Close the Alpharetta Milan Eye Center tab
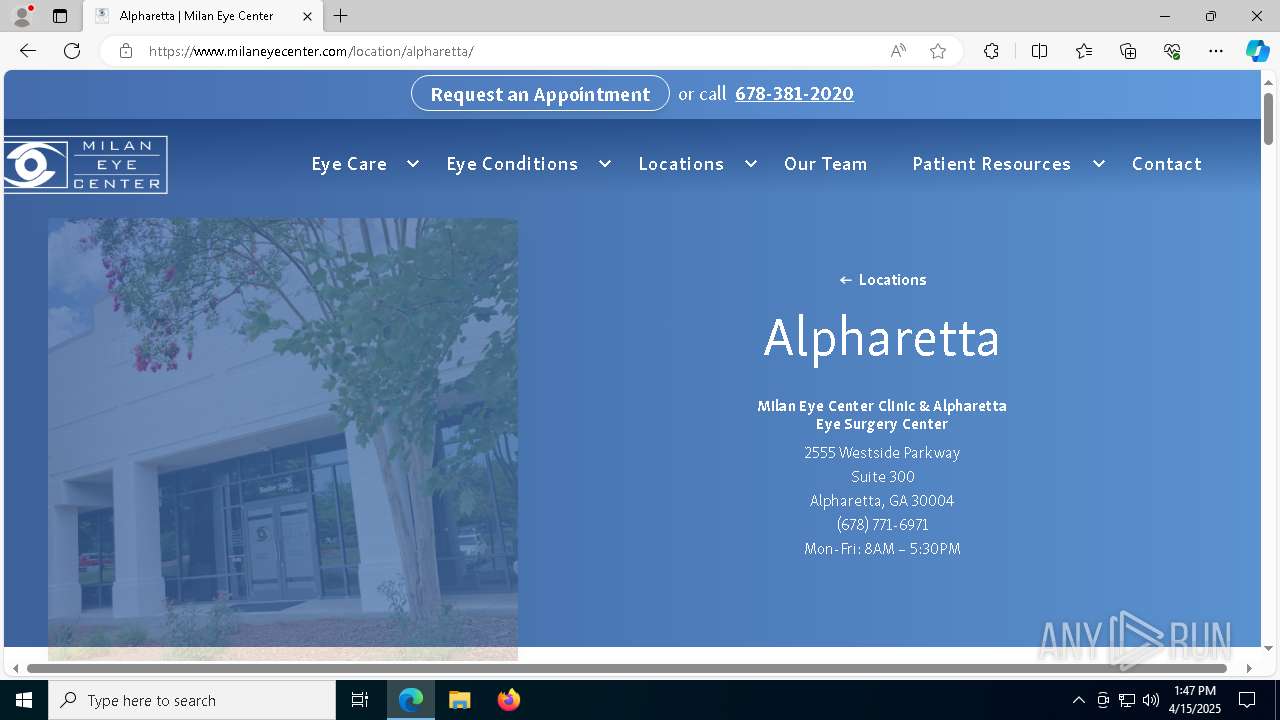This screenshot has height=720, width=1280. [307, 16]
